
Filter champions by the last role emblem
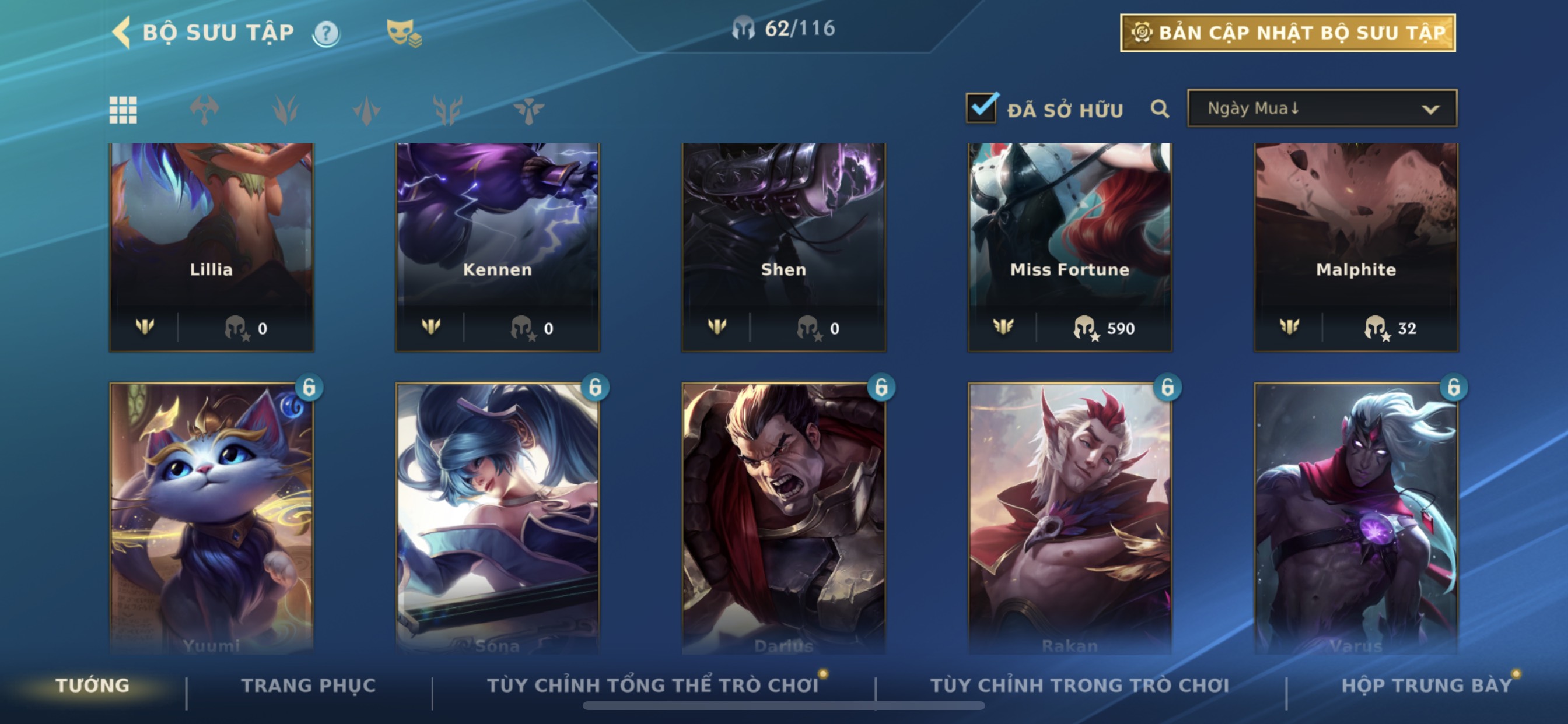point(528,110)
